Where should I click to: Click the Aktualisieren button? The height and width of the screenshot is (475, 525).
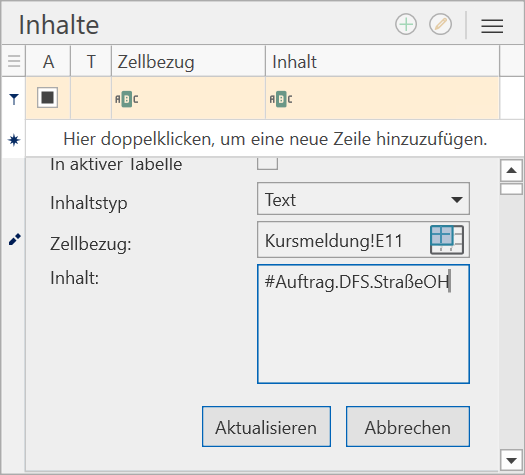(x=266, y=426)
